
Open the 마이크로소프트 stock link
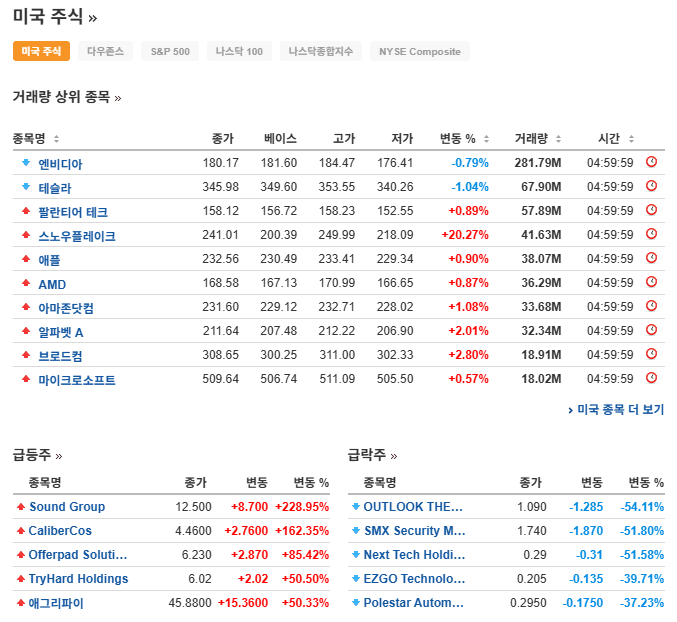coord(77,380)
